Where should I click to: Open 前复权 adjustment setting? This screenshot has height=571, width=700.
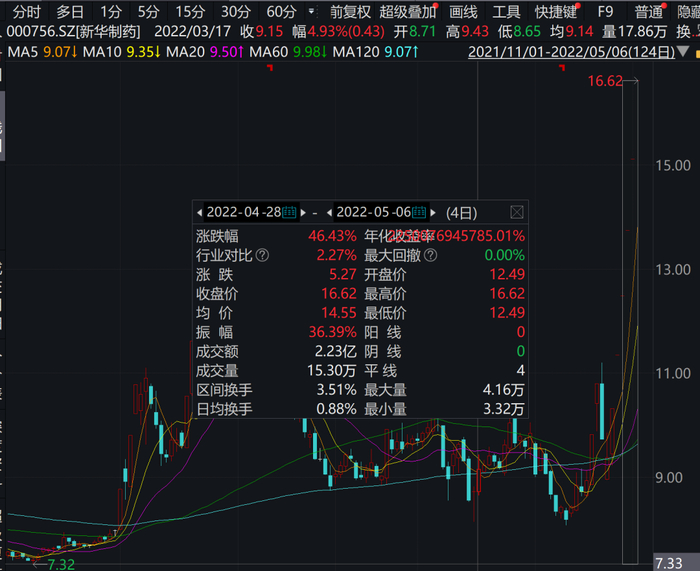(350, 12)
